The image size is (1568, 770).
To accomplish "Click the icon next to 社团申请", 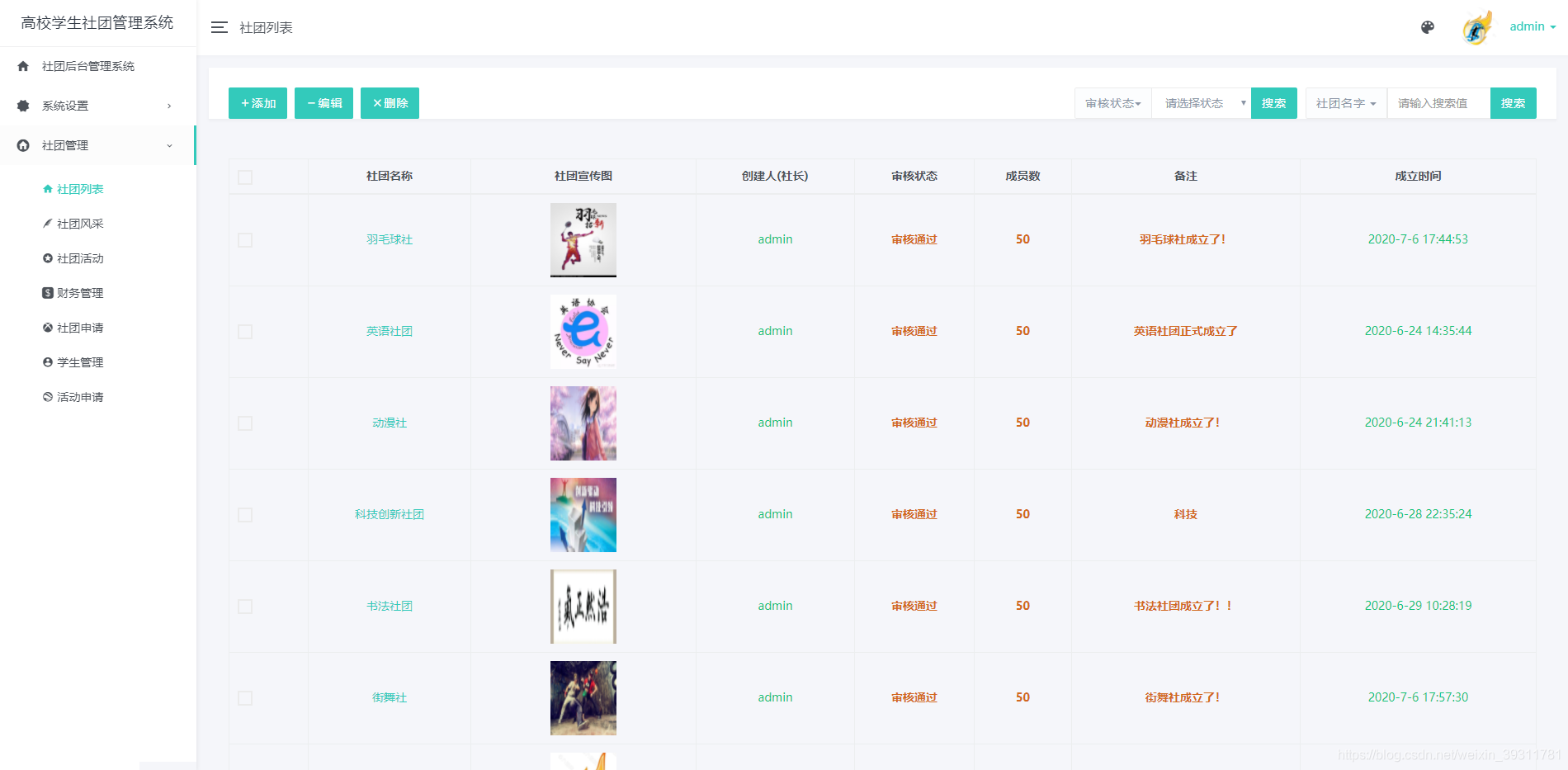I will pos(48,328).
